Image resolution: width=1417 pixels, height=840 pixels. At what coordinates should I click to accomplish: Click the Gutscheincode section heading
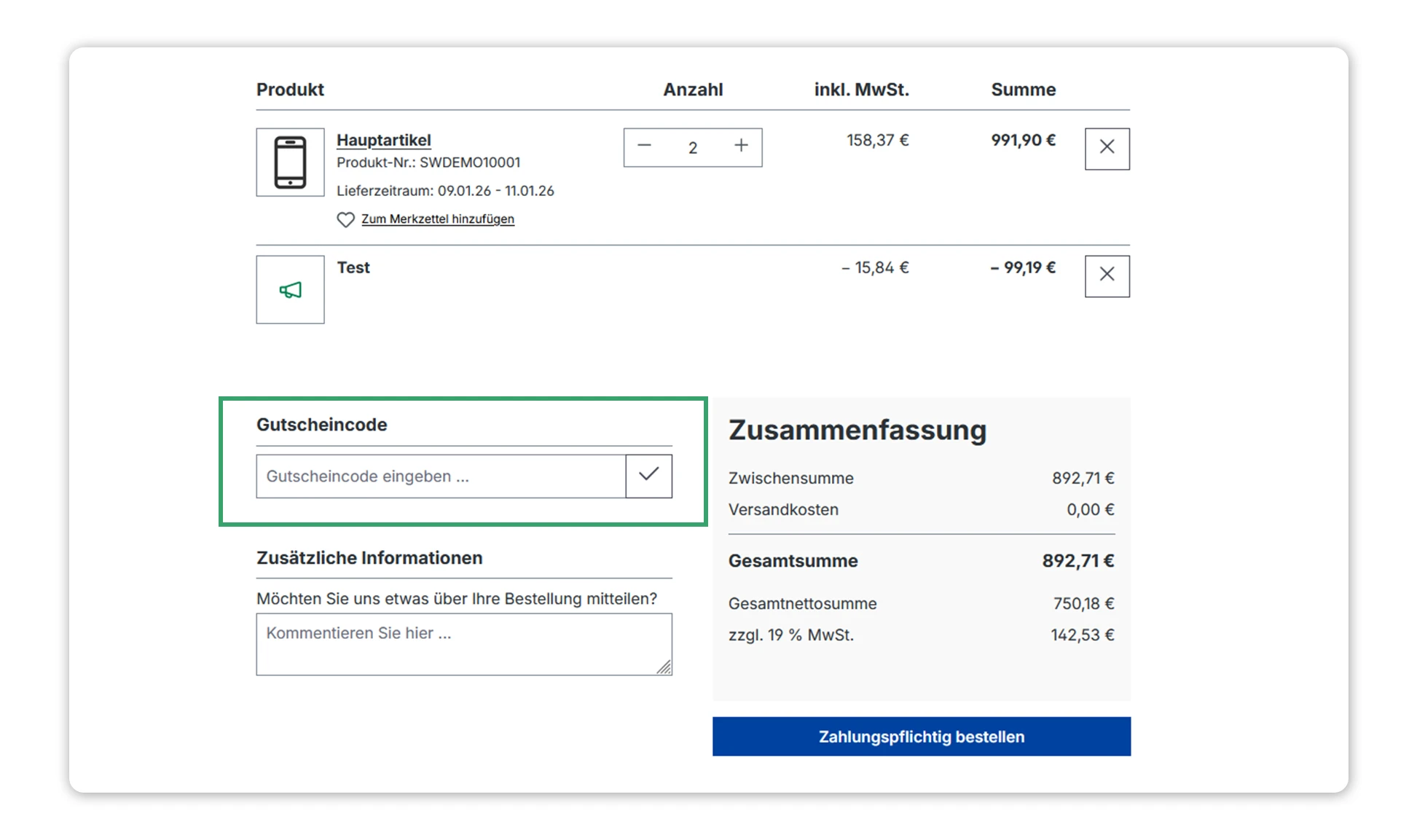[321, 425]
